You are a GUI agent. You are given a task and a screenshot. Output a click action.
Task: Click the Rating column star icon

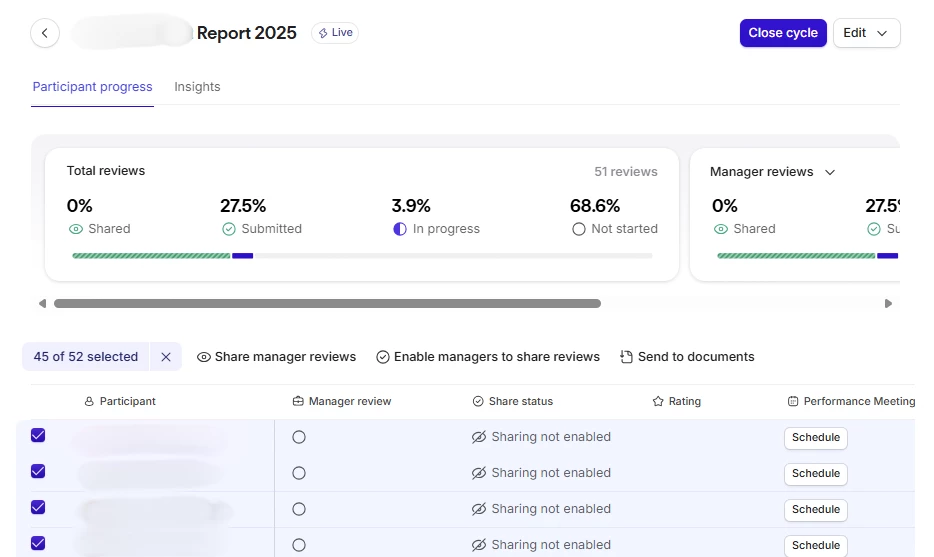(x=658, y=401)
